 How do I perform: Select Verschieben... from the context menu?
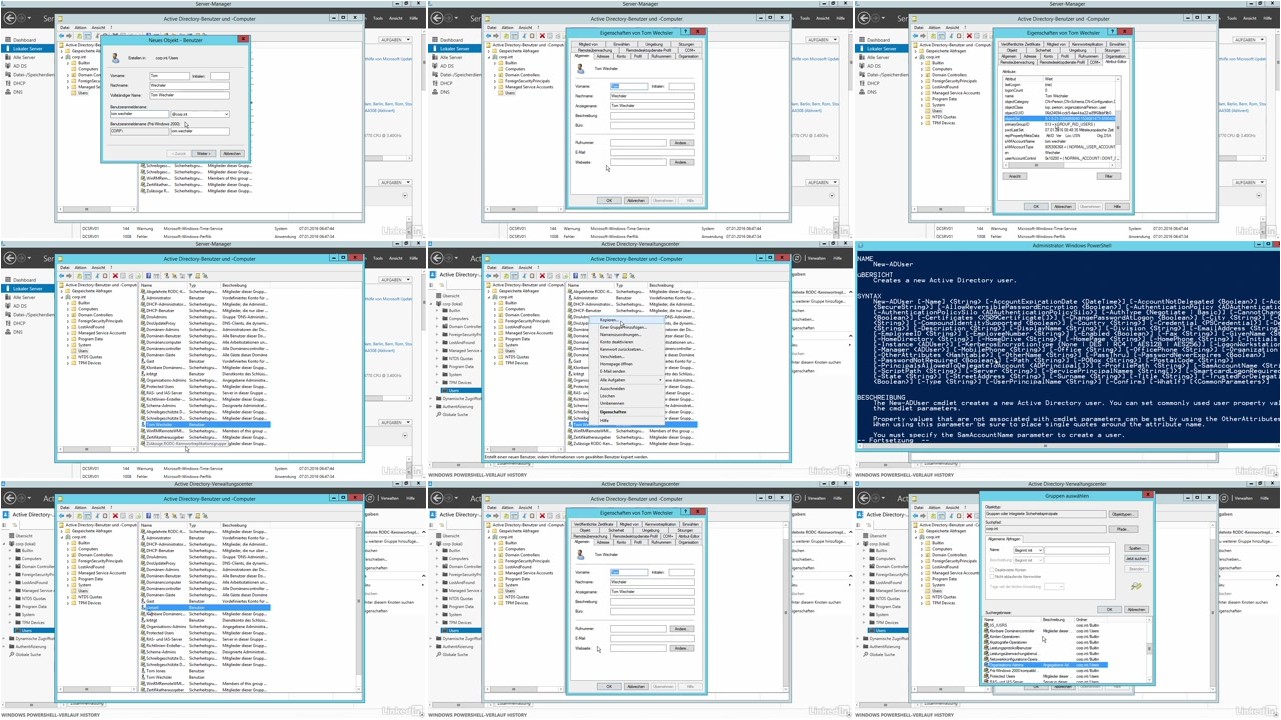[626, 357]
